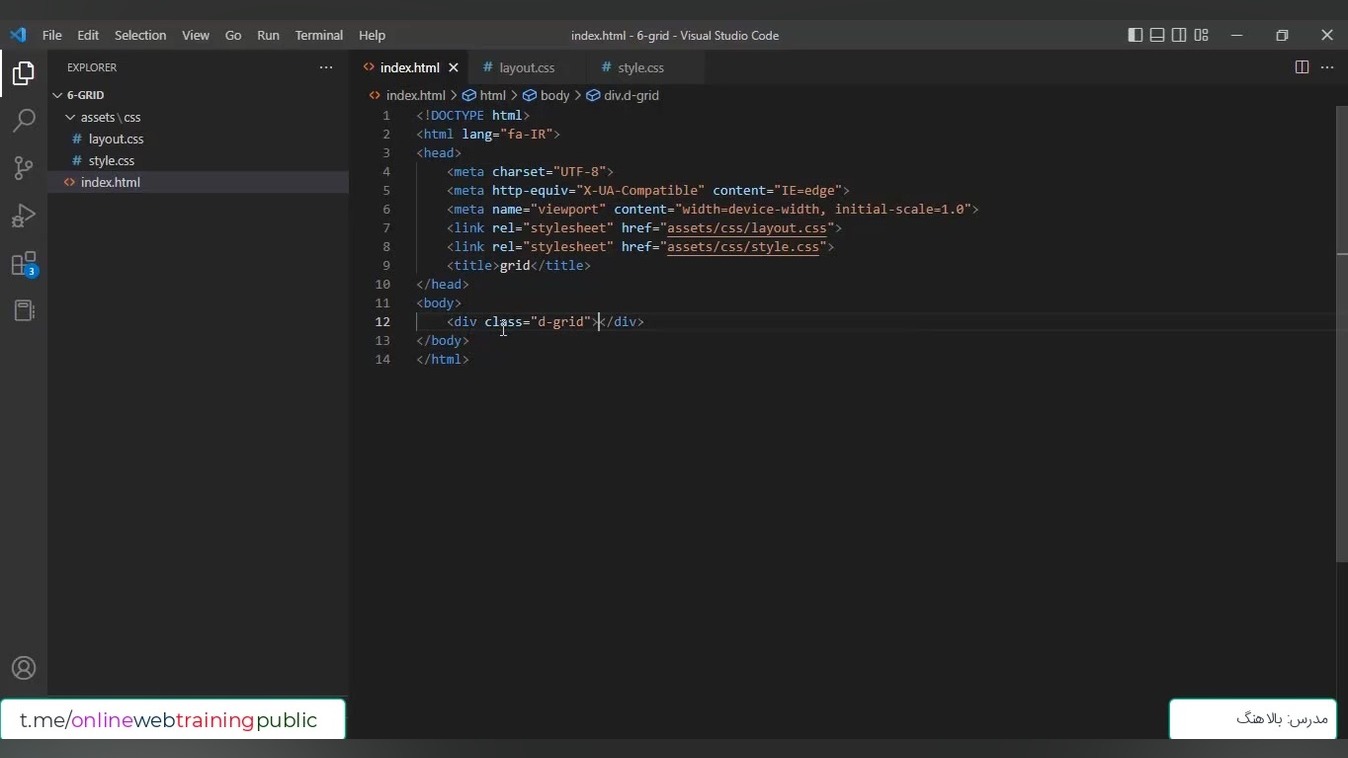The width and height of the screenshot is (1348, 758).
Task: Open Explorer's Views and More Actions ellipsis
Action: point(325,67)
